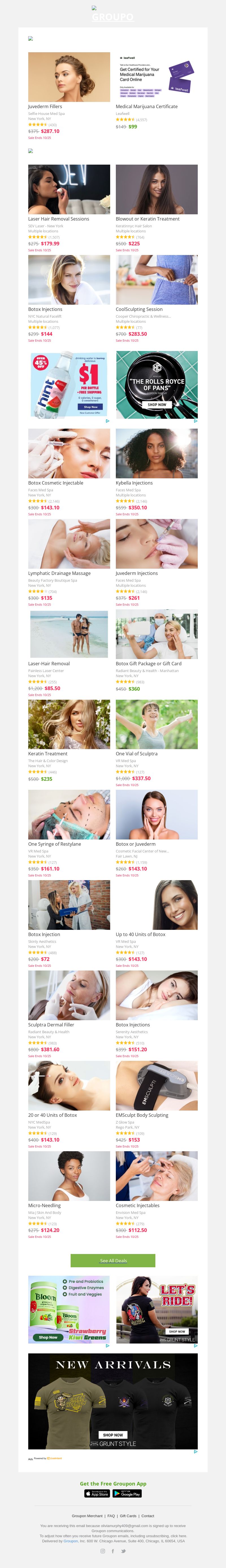
Task: Tap the Google Play download badge
Action: click(127, 1493)
